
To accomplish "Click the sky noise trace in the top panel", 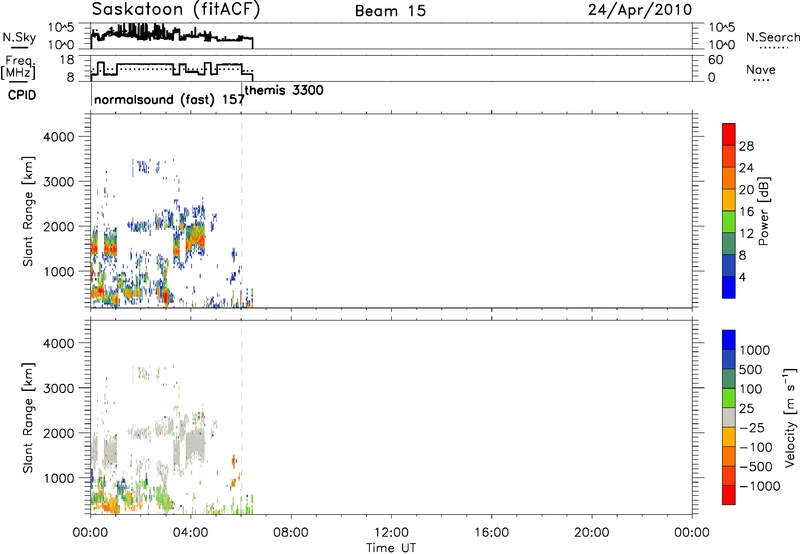I will (171, 35).
